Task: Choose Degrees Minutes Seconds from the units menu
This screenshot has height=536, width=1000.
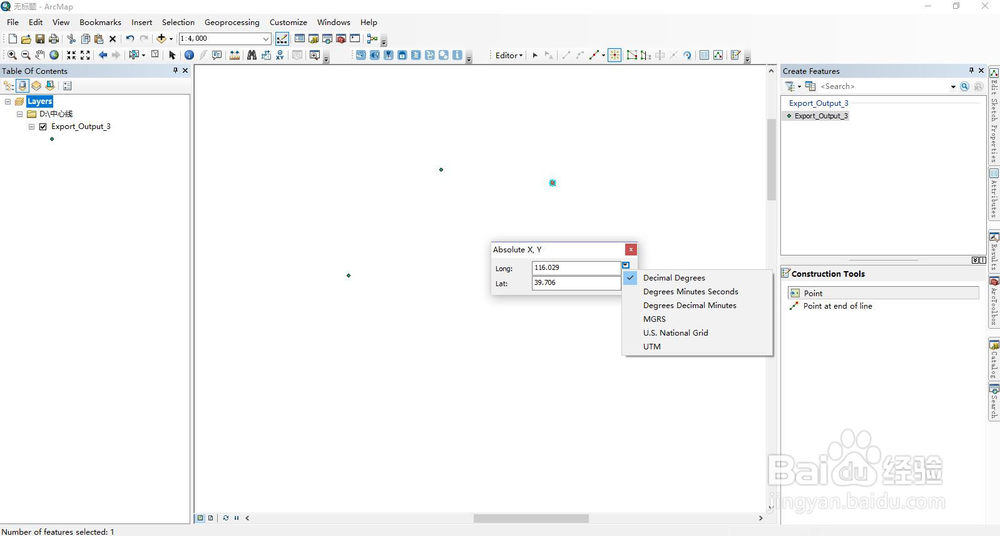Action: (691, 292)
